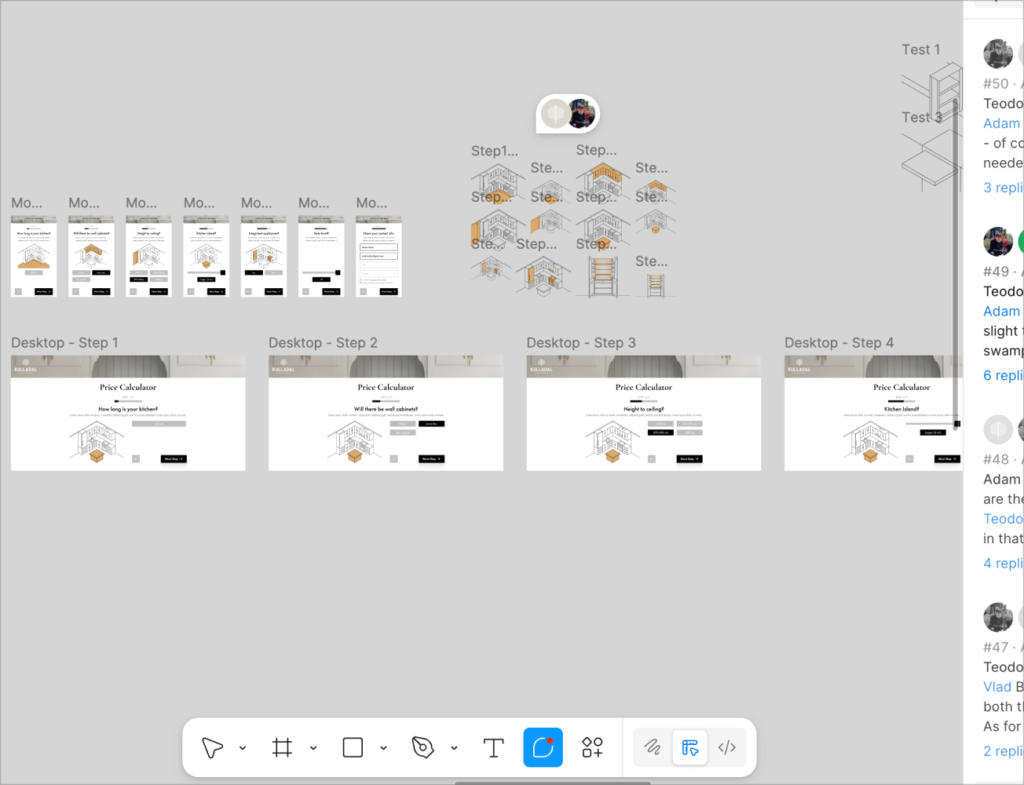This screenshot has height=785, width=1024.
Task: Open the Actions and components tool
Action: (593, 747)
